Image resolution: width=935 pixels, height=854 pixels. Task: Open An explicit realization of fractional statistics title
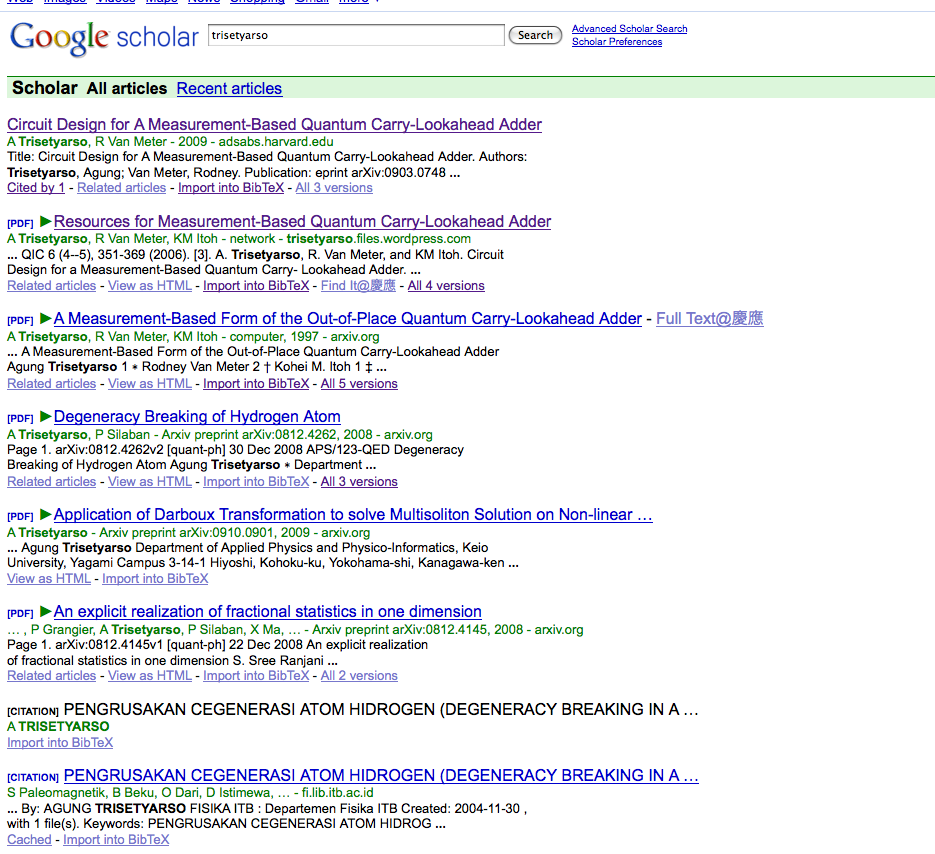267,612
